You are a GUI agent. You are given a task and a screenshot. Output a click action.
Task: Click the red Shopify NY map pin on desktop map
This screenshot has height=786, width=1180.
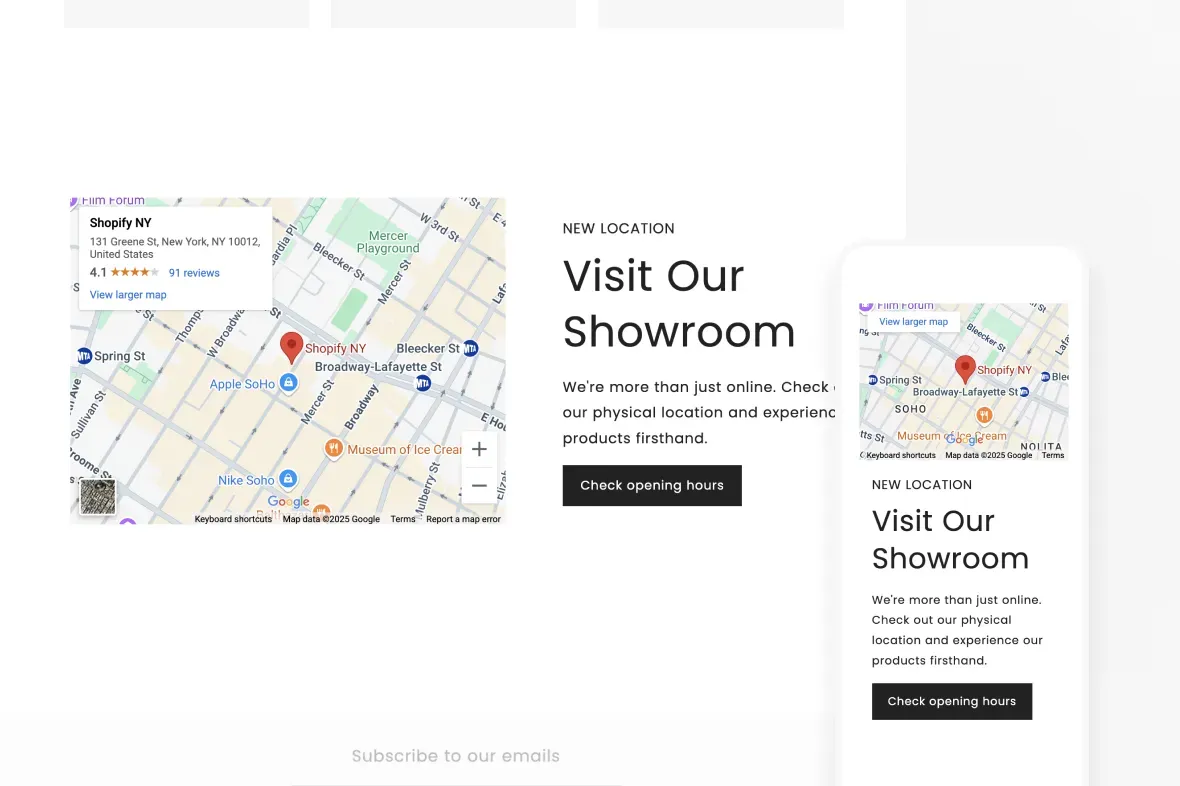291,347
